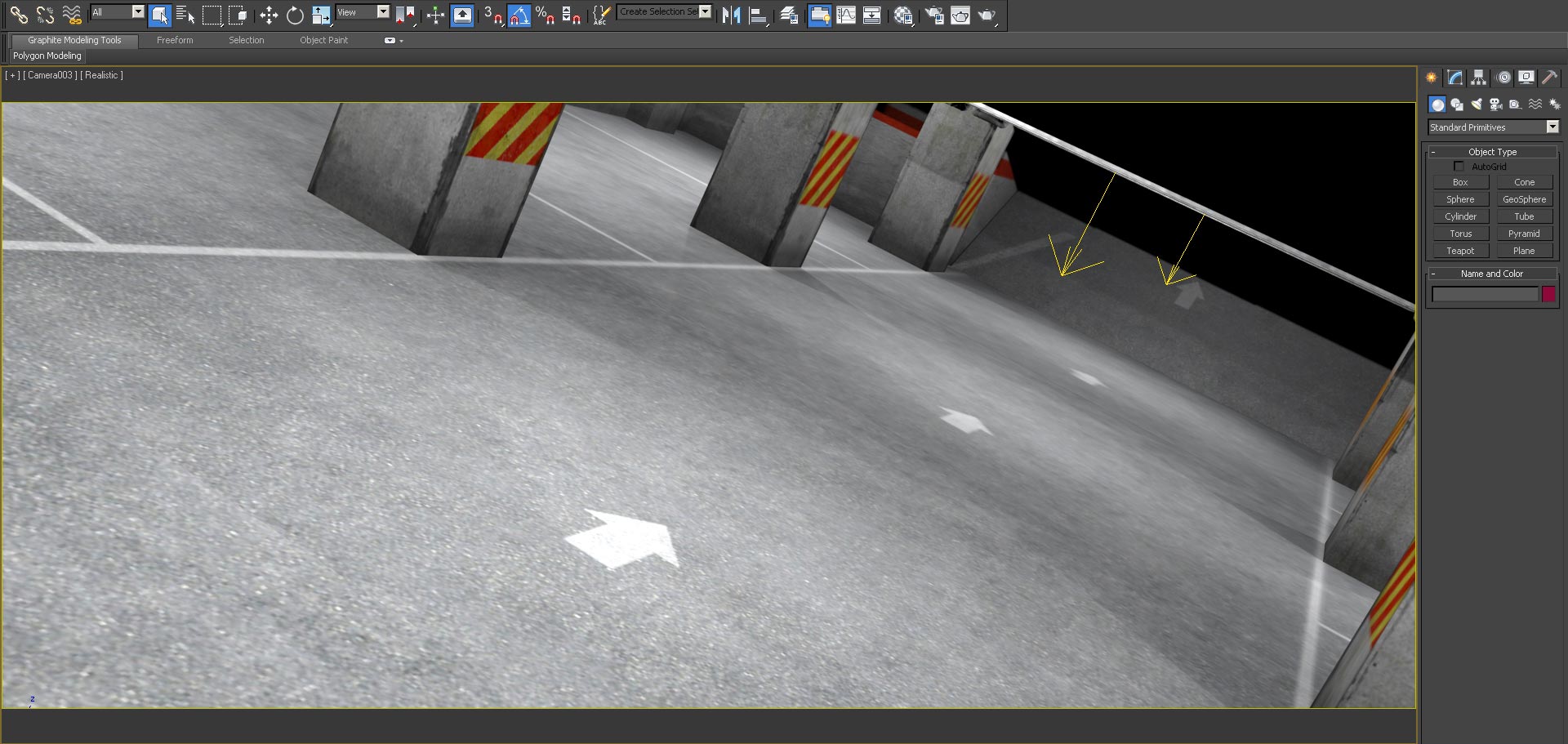Image resolution: width=1568 pixels, height=744 pixels.
Task: Switch to the Freeform ribbon tab
Action: pyautogui.click(x=175, y=40)
